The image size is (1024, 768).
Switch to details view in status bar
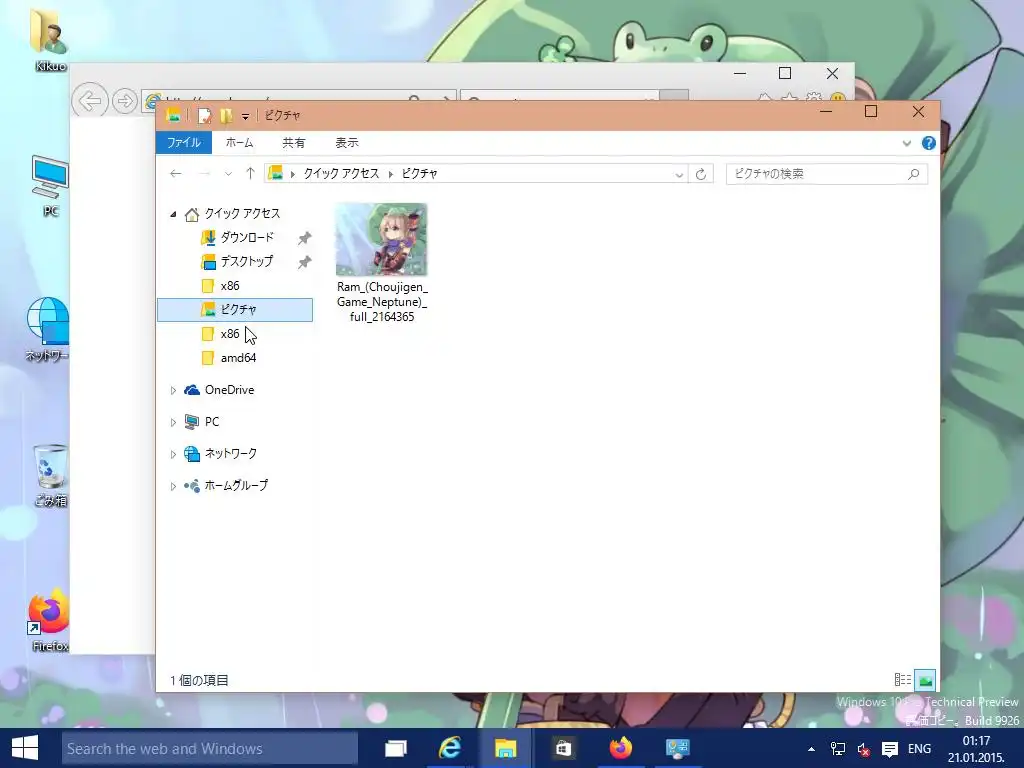pos(903,680)
